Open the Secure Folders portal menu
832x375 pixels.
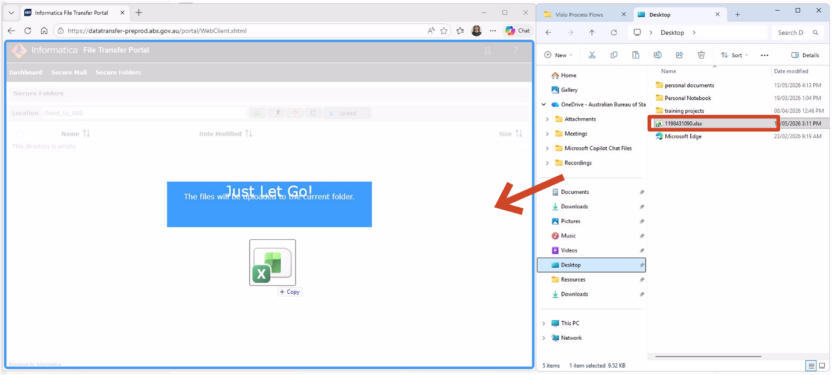coord(118,72)
